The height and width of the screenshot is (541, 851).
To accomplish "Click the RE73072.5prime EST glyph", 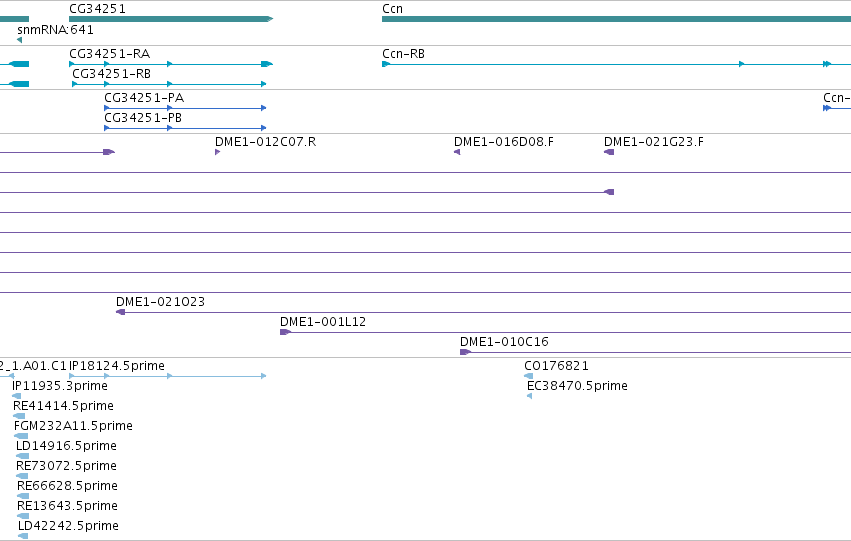I will (22, 476).
